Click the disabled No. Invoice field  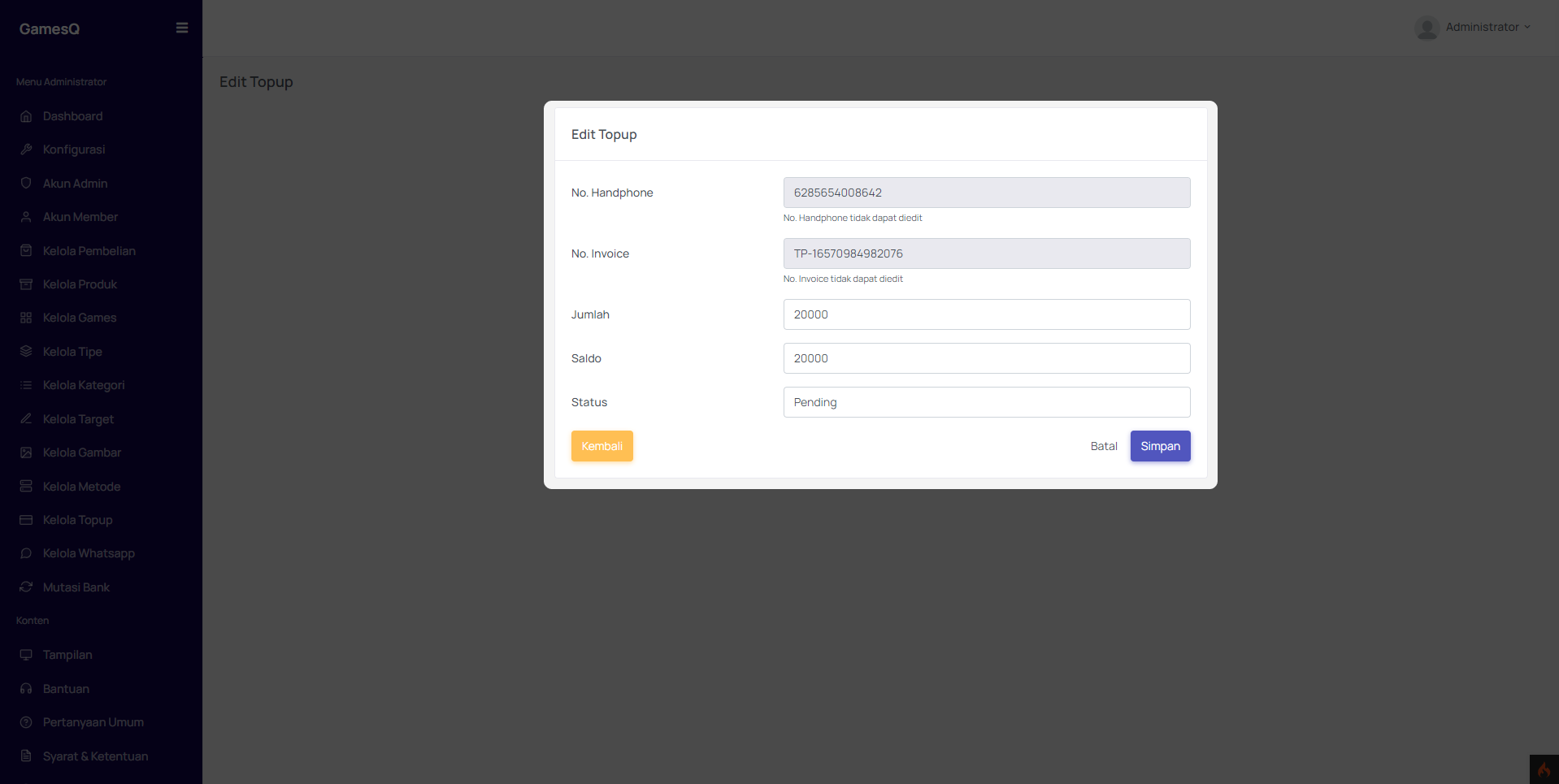pos(987,253)
